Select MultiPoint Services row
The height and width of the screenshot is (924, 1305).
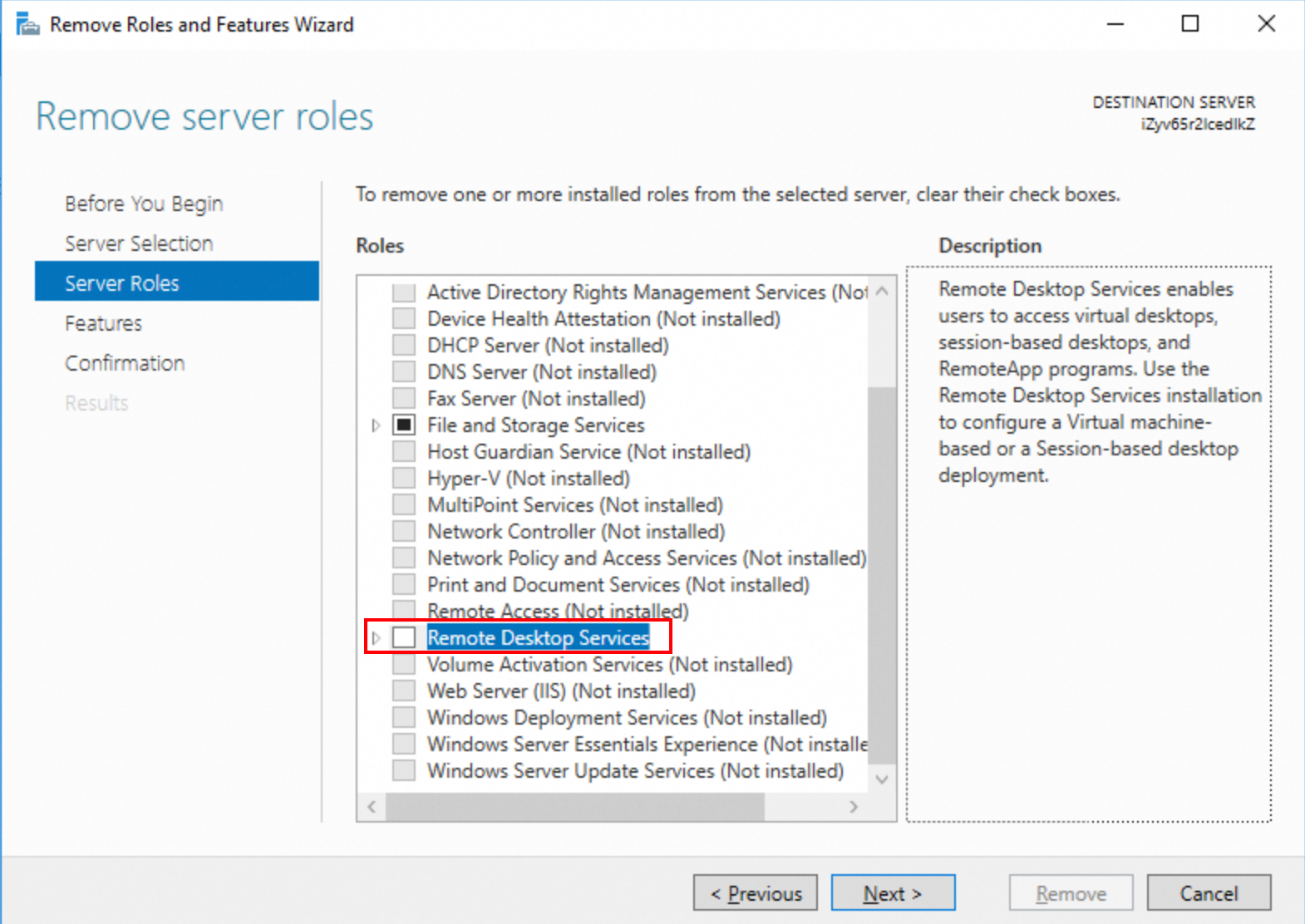[575, 504]
